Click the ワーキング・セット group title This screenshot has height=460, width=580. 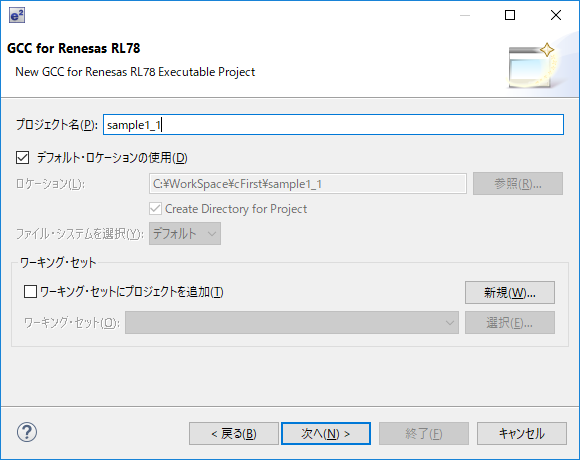(58, 263)
